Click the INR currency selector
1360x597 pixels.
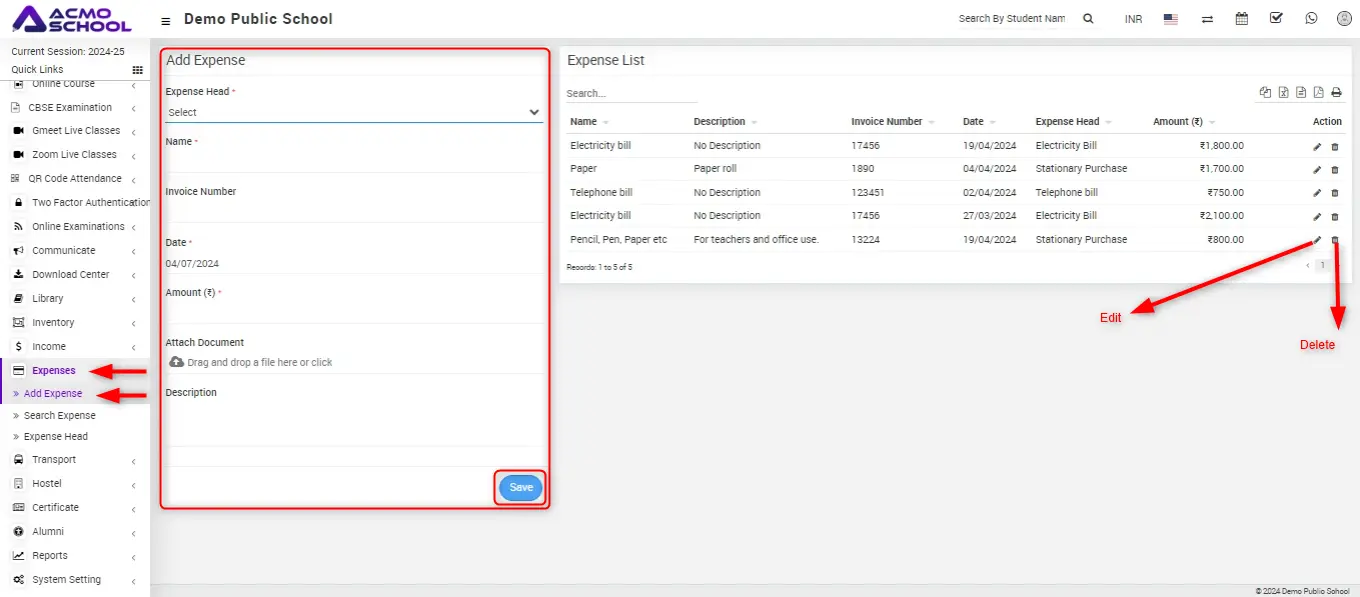coord(1133,19)
